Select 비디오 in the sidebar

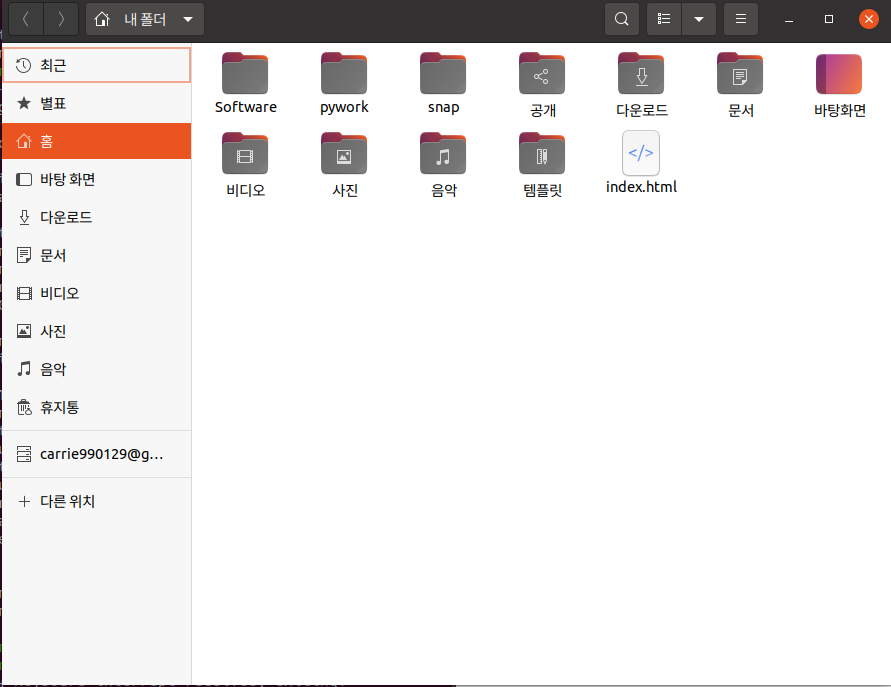97,293
